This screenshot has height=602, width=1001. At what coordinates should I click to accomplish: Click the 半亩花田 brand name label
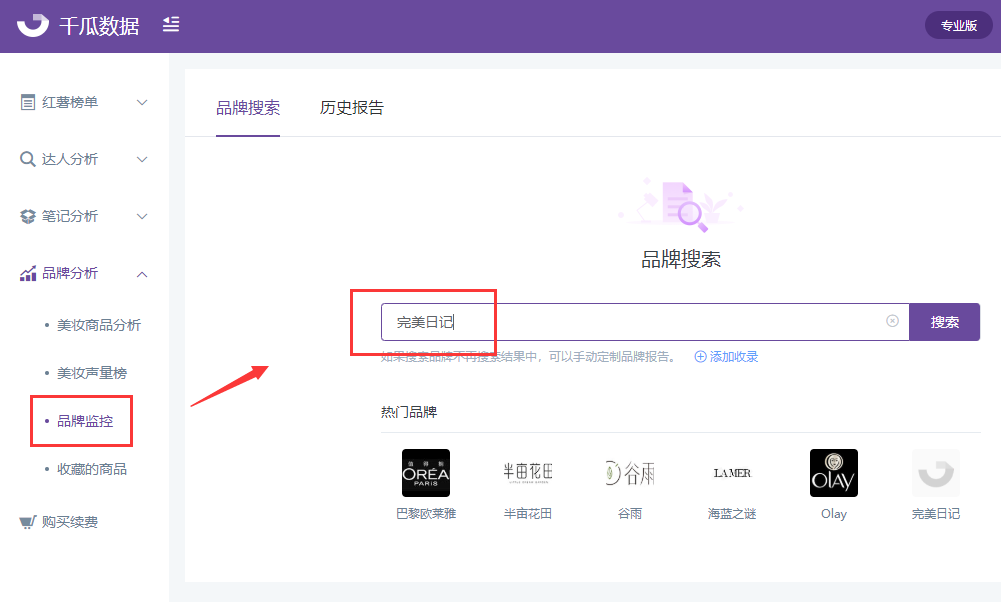[x=527, y=514]
